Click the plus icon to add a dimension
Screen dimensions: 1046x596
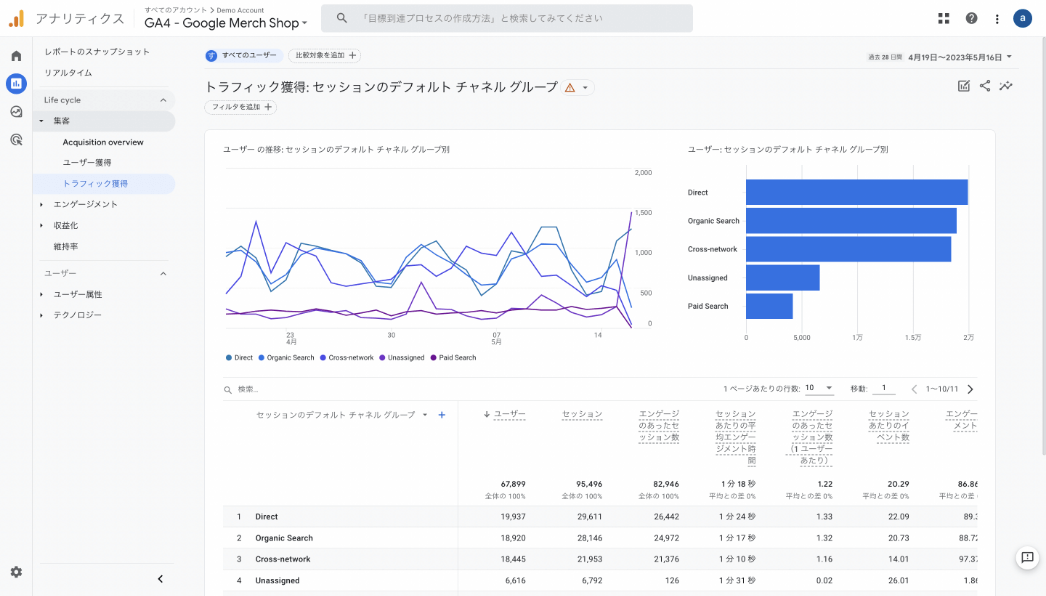click(442, 415)
